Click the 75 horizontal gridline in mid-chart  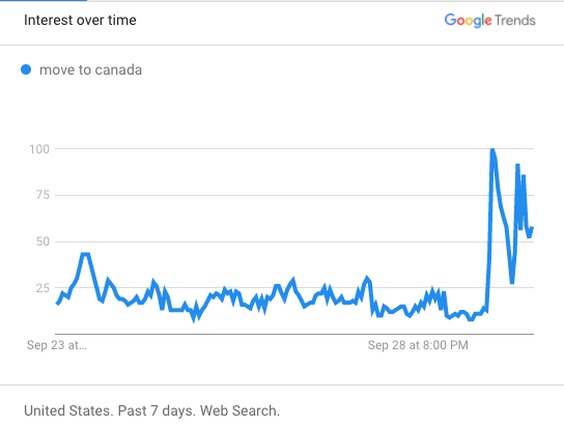pyautogui.click(x=295, y=195)
